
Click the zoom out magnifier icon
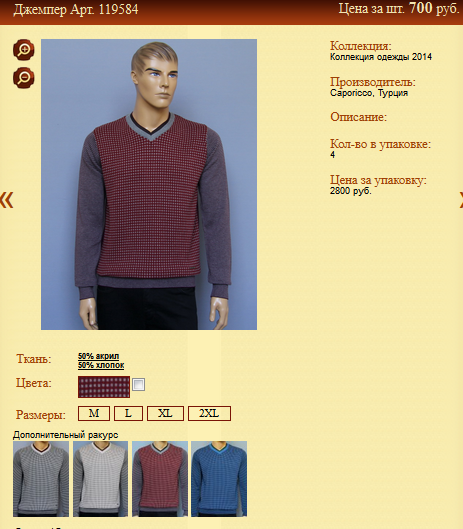[24, 78]
